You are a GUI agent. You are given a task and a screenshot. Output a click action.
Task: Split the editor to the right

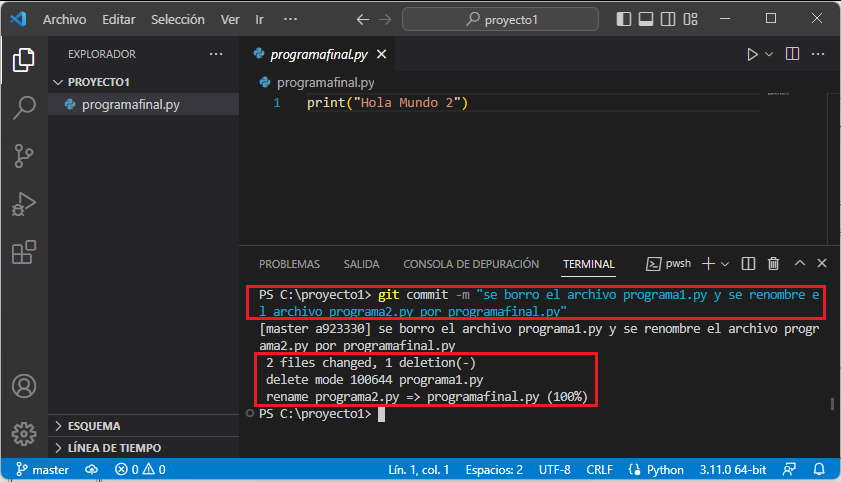(x=792, y=54)
